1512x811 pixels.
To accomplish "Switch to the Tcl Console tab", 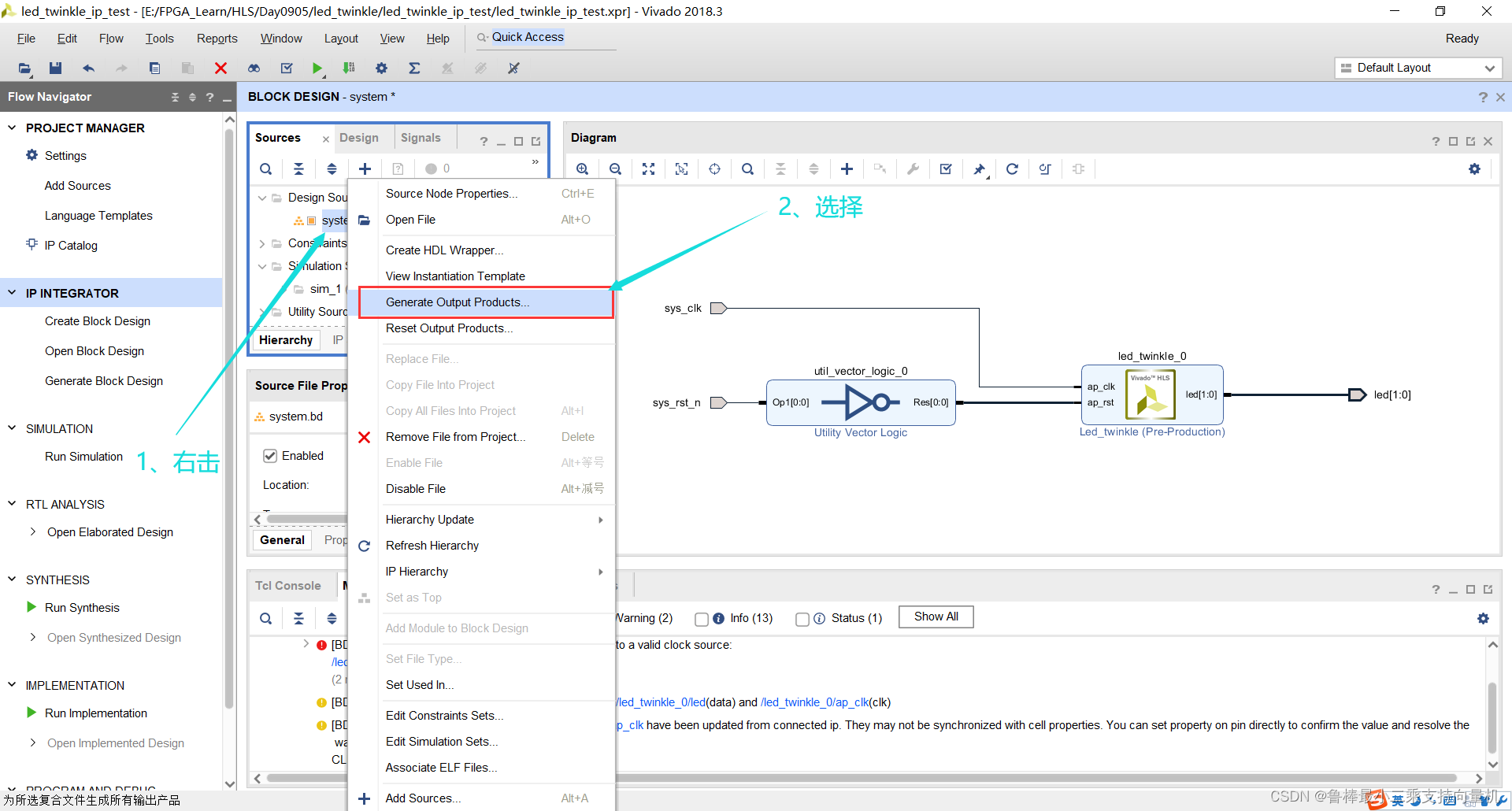I will point(288,586).
